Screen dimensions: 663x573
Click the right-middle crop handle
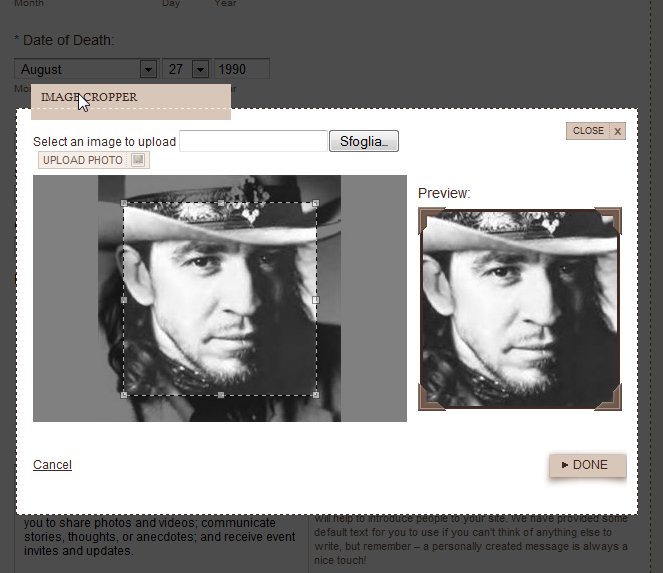[316, 300]
